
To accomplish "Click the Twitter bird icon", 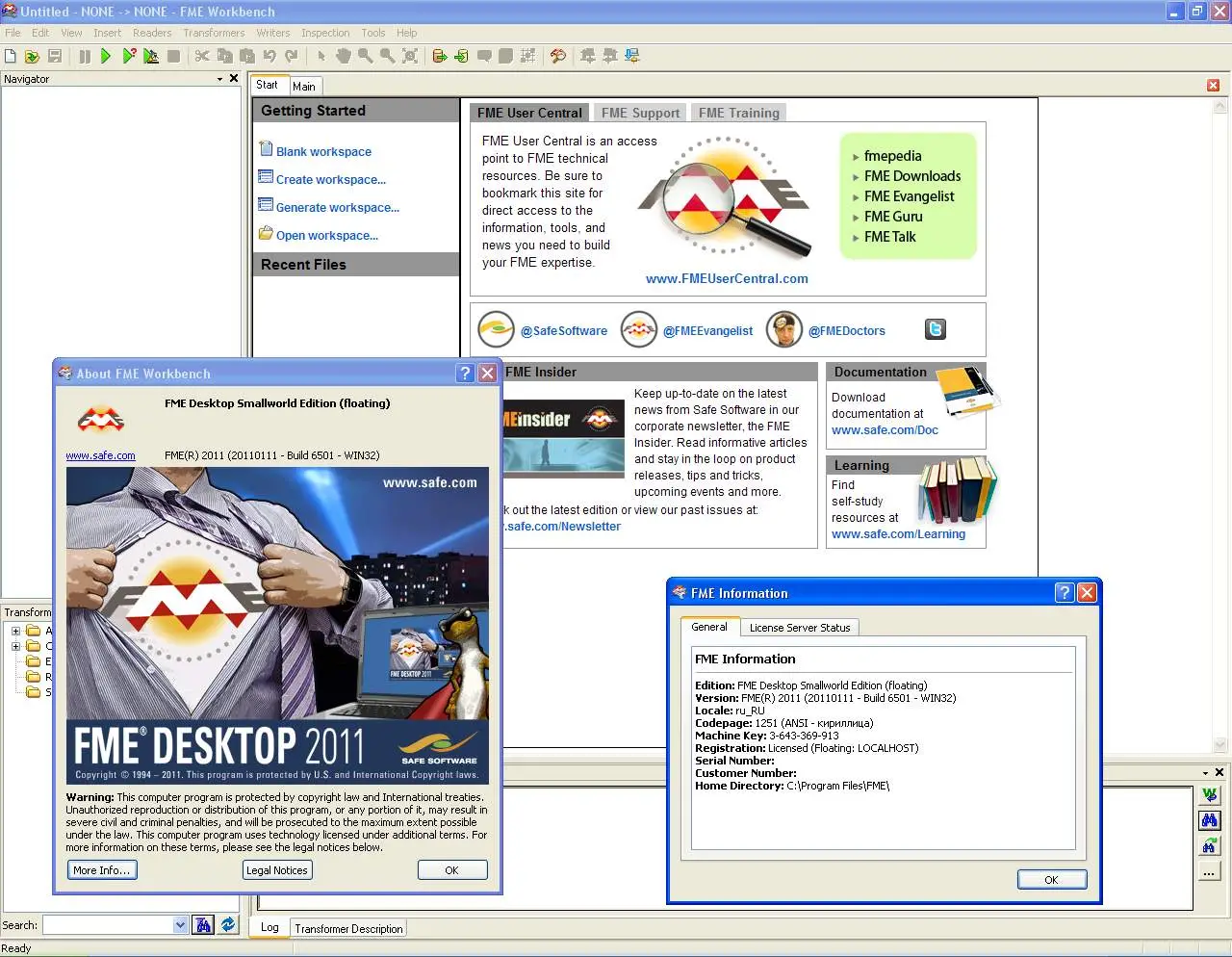I will coord(936,329).
